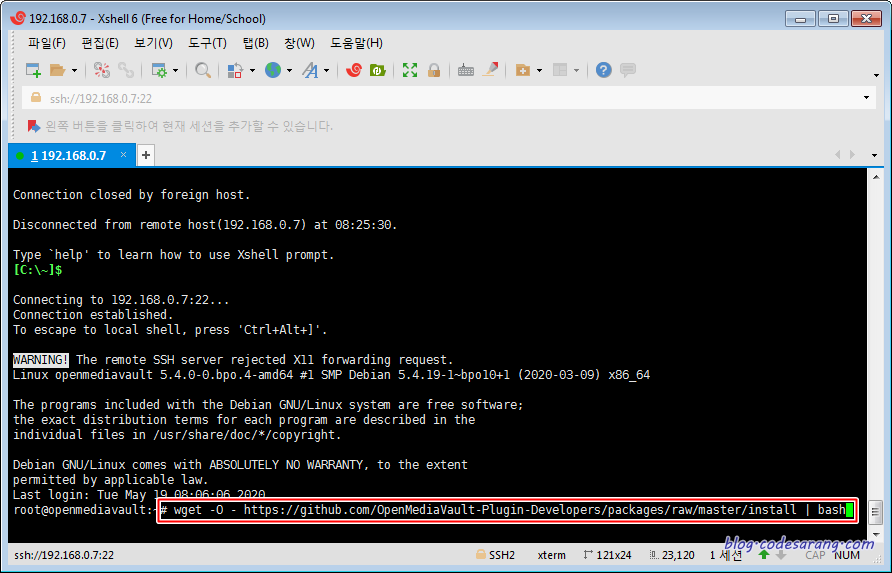Viewport: 892px width, 573px height.
Task: Click the Feedback speech bubble icon
Action: pos(628,70)
